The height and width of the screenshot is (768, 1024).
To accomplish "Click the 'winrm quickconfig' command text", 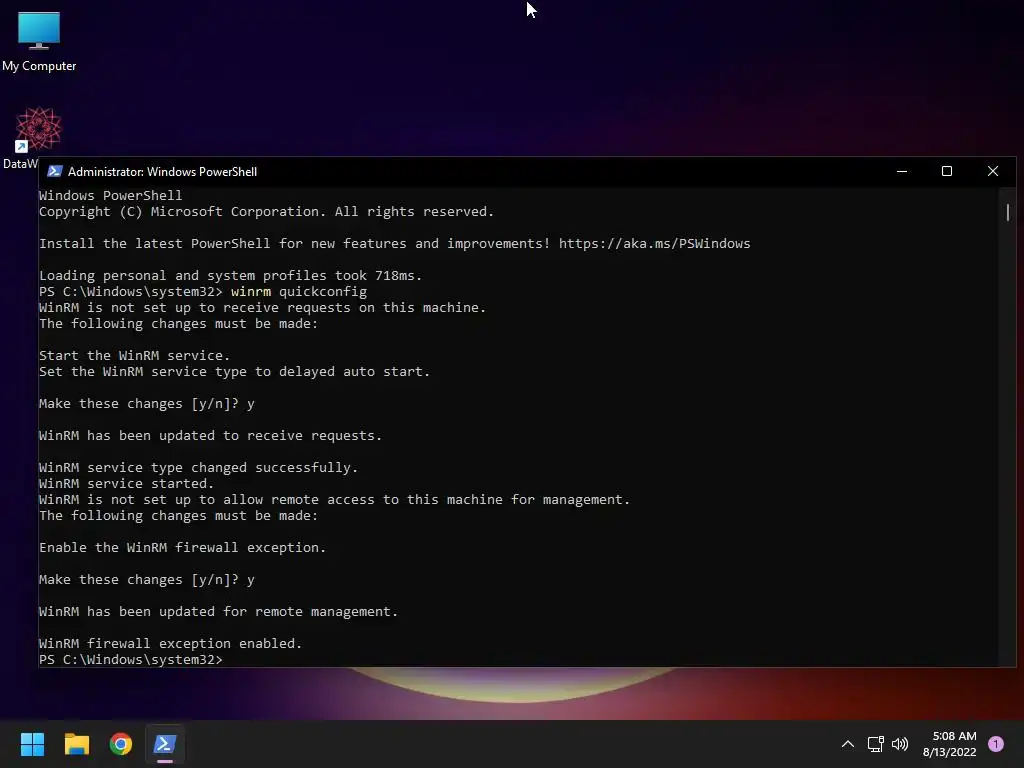I will pyautogui.click(x=298, y=291).
